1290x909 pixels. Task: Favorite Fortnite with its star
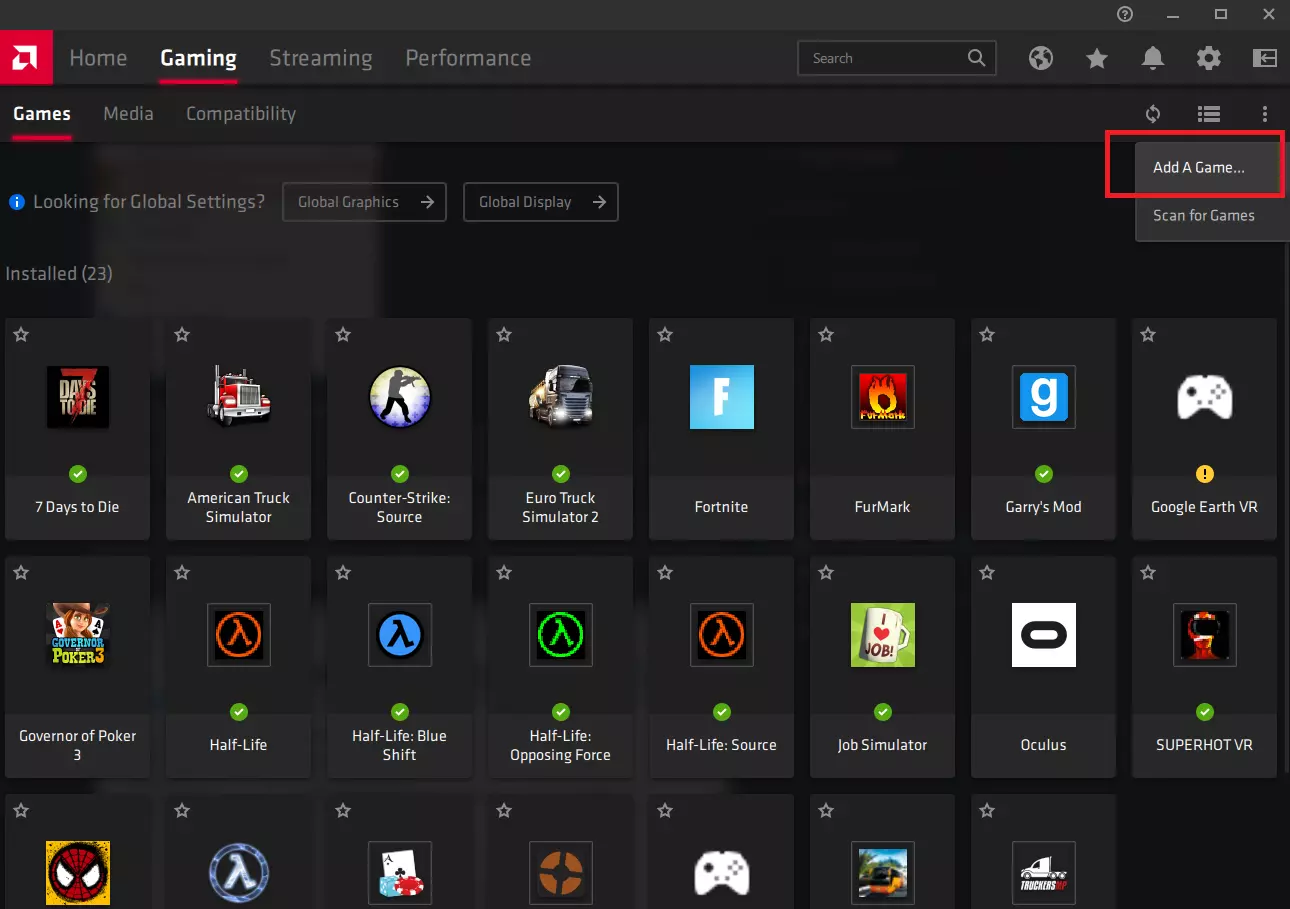point(665,335)
